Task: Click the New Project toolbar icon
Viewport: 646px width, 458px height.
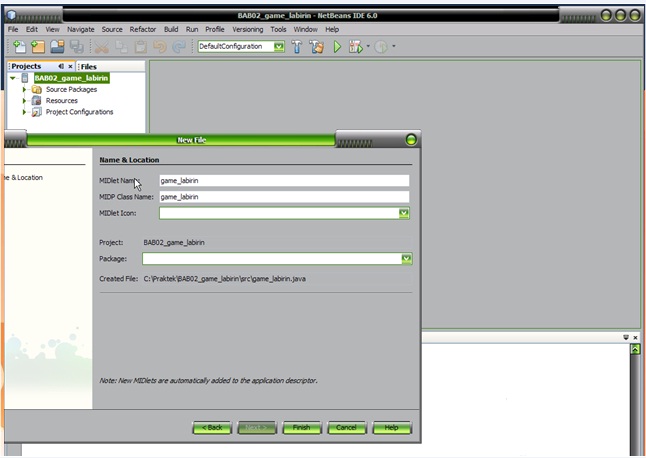Action: pos(38,47)
